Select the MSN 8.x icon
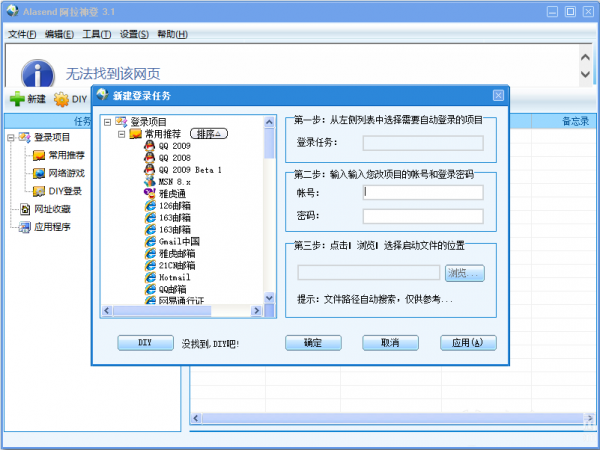This screenshot has width=600, height=450. (x=150, y=181)
